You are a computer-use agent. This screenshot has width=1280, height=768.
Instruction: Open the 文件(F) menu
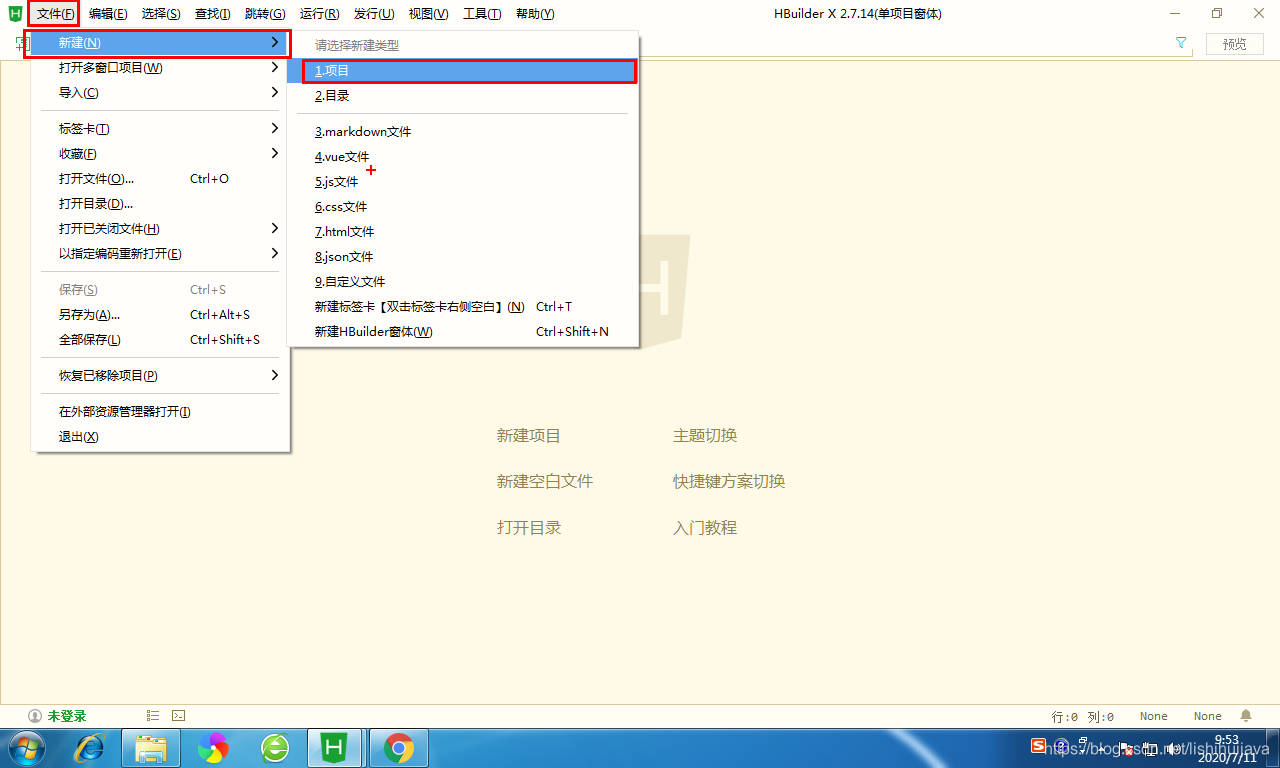tap(54, 14)
